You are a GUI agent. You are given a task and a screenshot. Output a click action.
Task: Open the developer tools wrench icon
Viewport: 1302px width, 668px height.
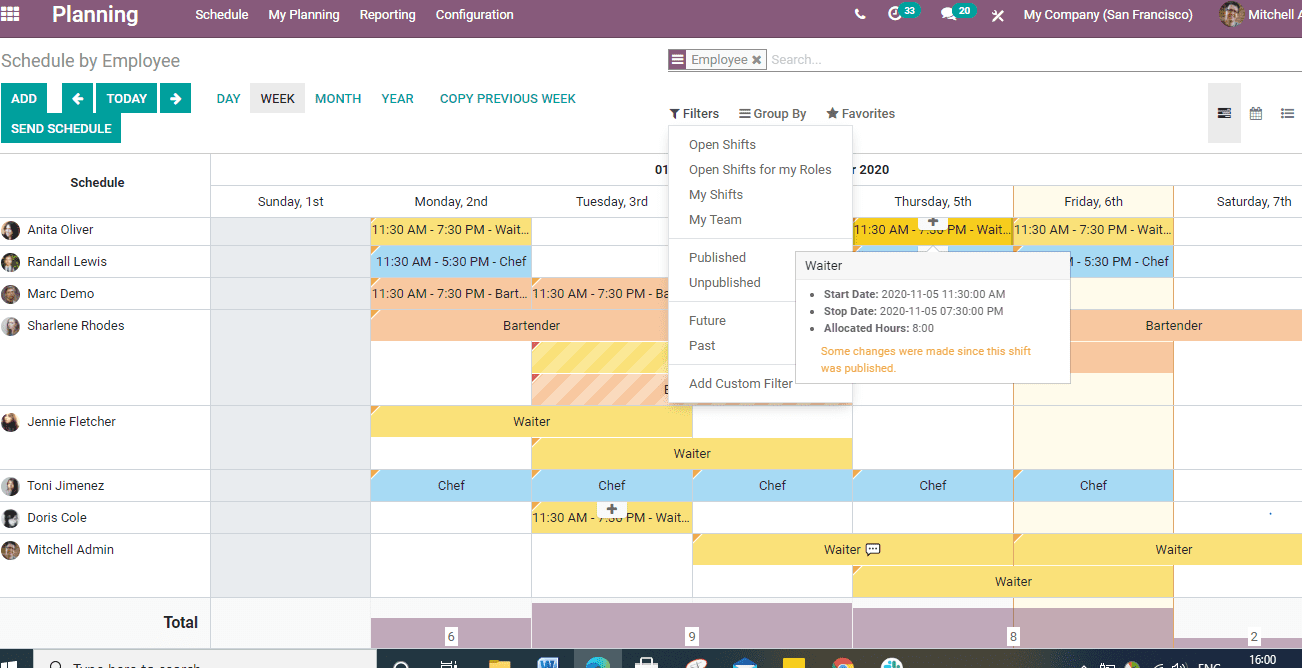point(997,15)
